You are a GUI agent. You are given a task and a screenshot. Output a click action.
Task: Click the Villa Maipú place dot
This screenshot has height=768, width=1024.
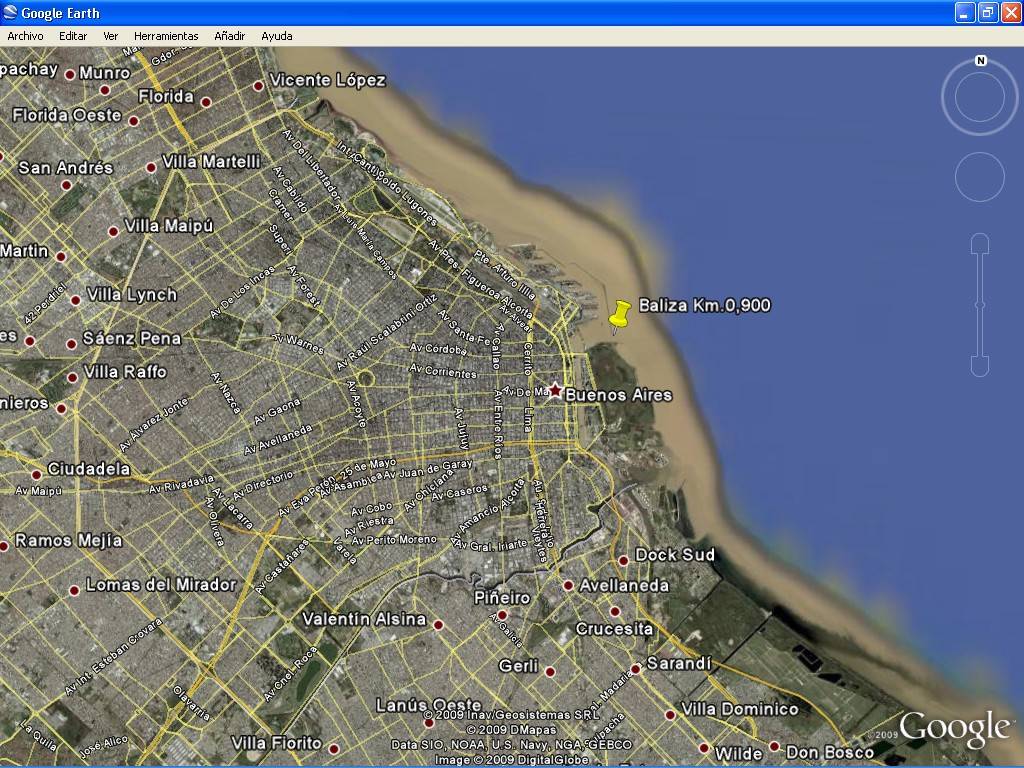click(x=113, y=231)
